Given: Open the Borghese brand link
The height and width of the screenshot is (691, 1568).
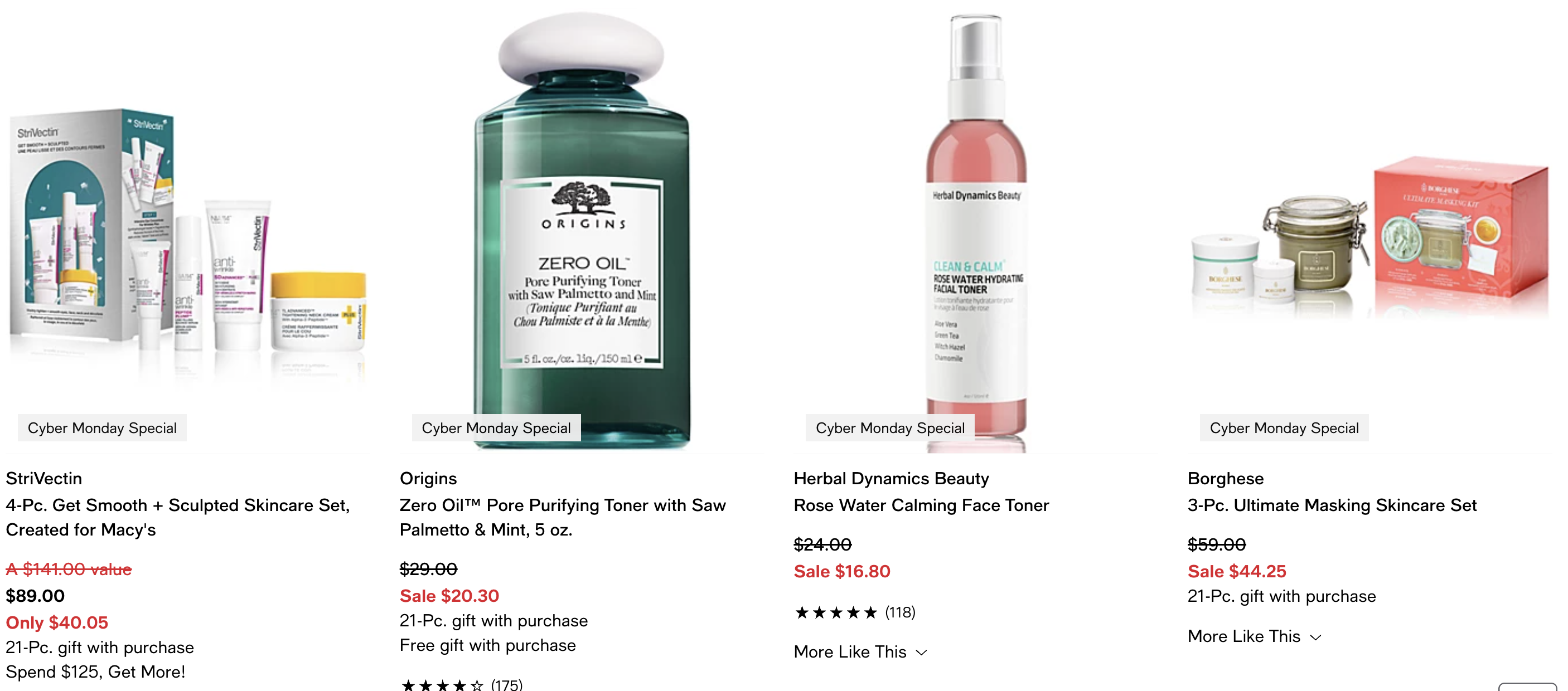Looking at the screenshot, I should (x=1225, y=478).
